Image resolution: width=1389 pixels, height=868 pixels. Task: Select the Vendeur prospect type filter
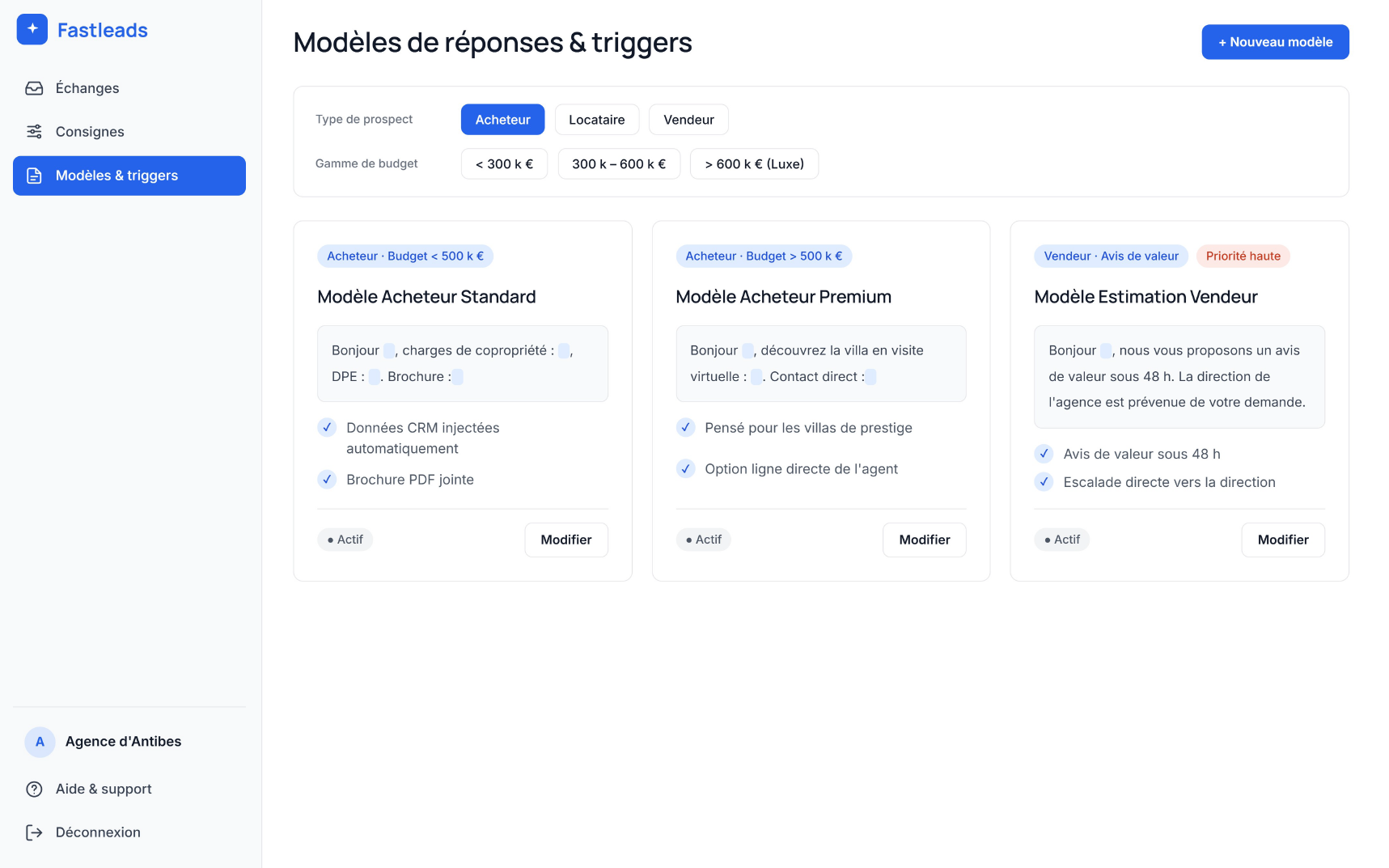tap(688, 120)
